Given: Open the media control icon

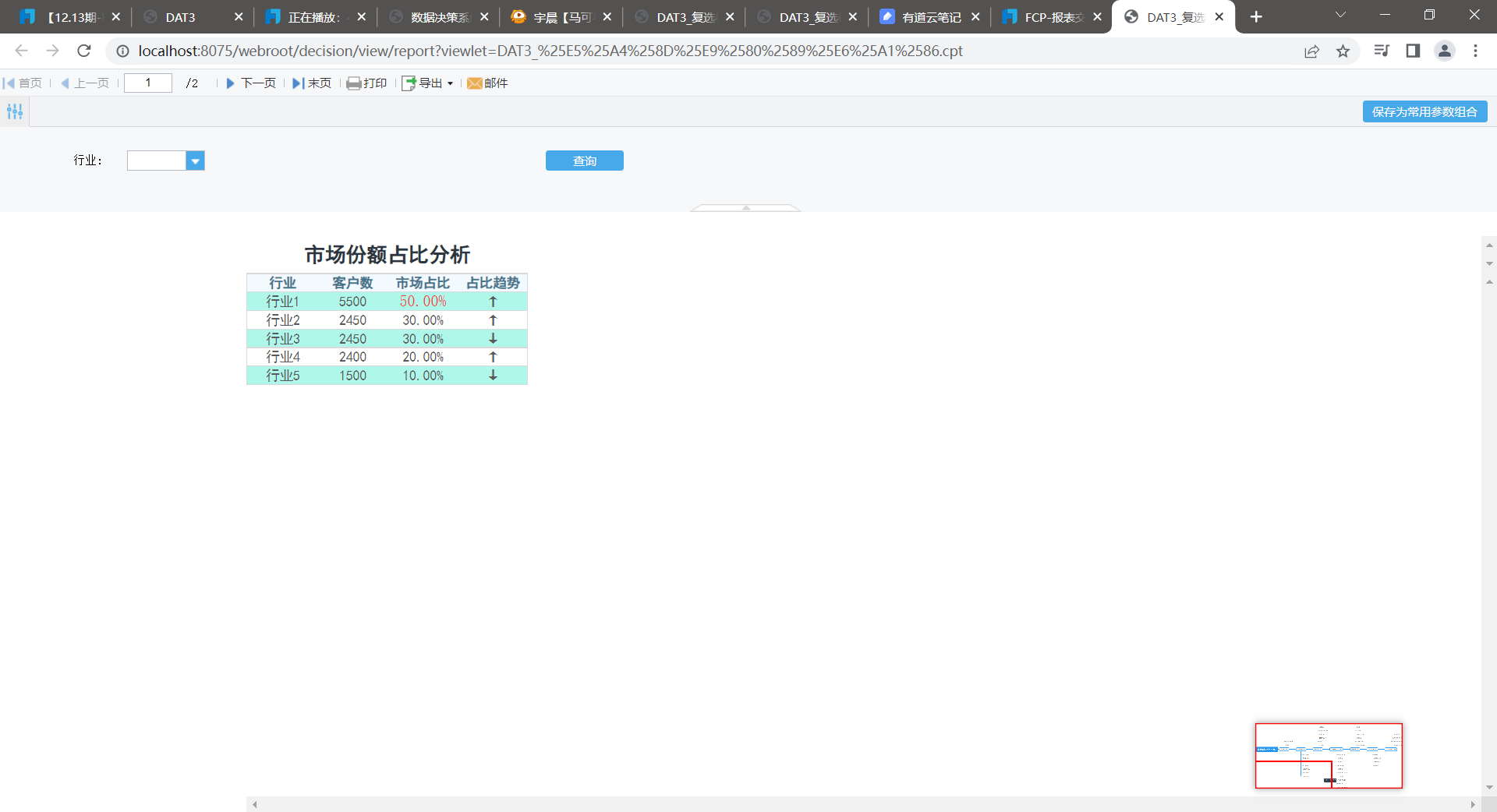Looking at the screenshot, I should point(1382,51).
